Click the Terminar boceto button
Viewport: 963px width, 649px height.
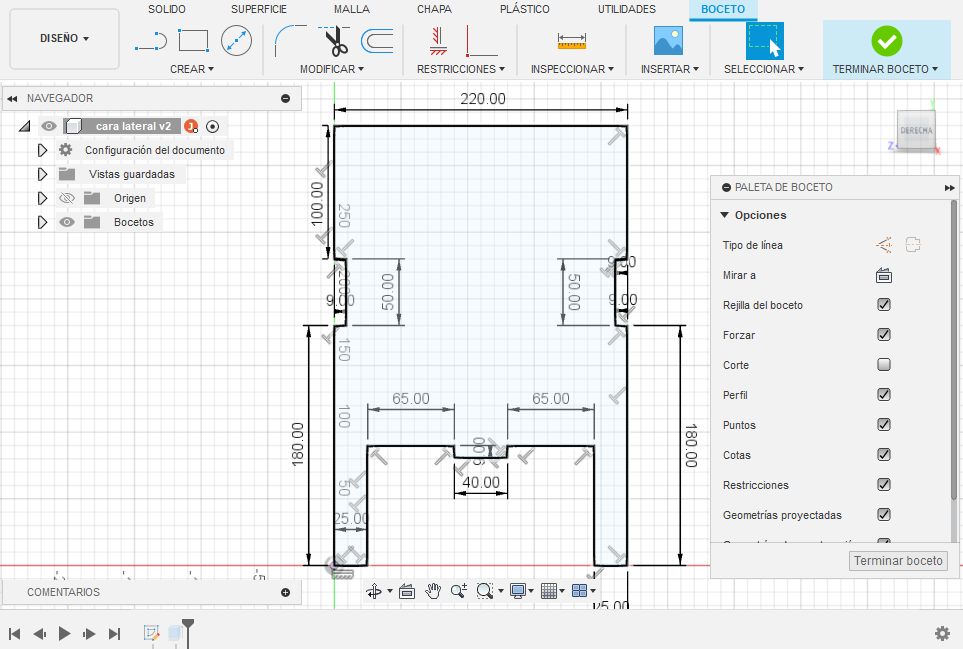tap(898, 561)
